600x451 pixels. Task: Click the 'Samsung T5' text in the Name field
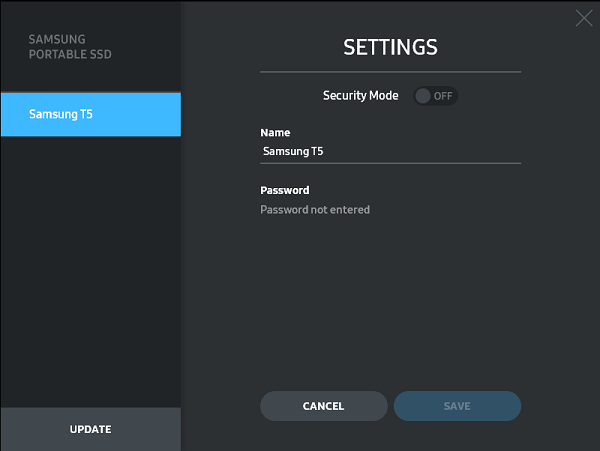[293, 151]
